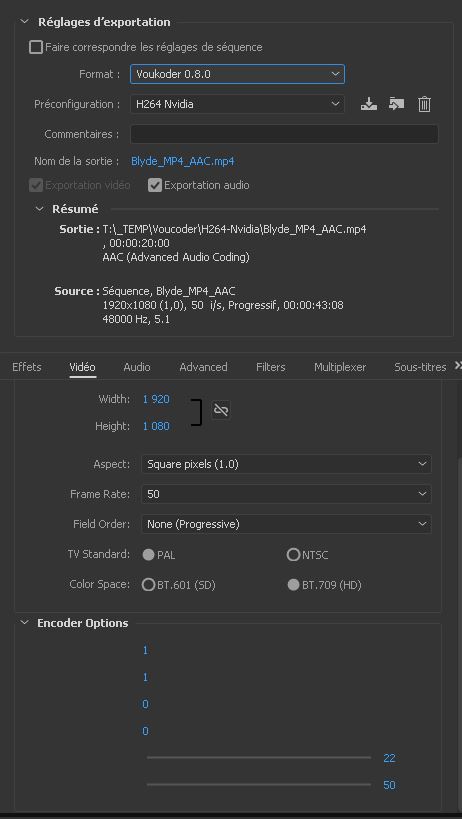Uncheck the Exportation audio checkbox
Viewport: 462px width, 819px height.
pyautogui.click(x=155, y=185)
